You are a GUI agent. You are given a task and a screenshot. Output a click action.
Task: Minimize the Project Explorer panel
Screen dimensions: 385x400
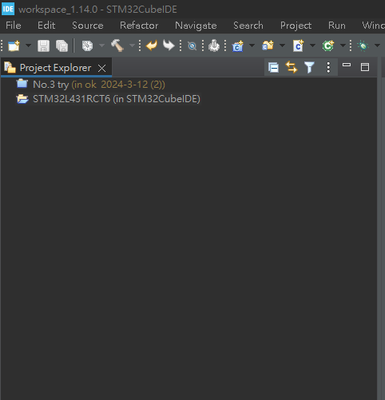347,65
